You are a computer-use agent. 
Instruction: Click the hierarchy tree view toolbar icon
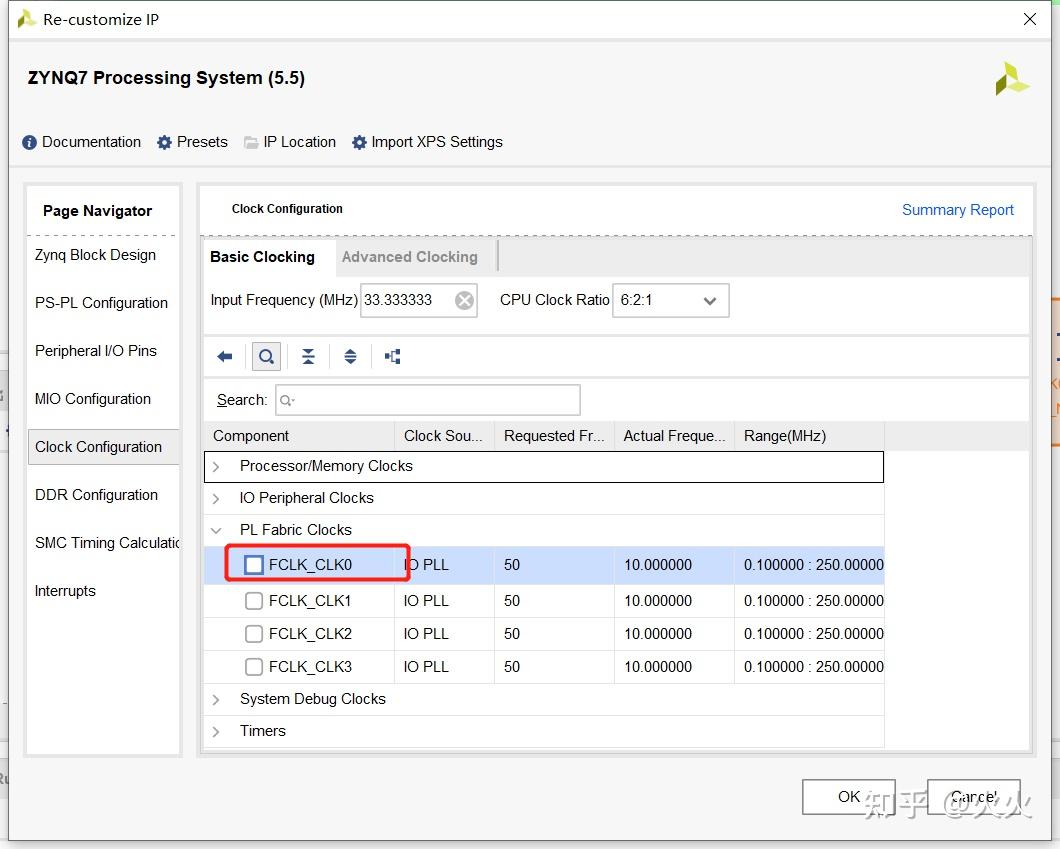click(x=392, y=357)
